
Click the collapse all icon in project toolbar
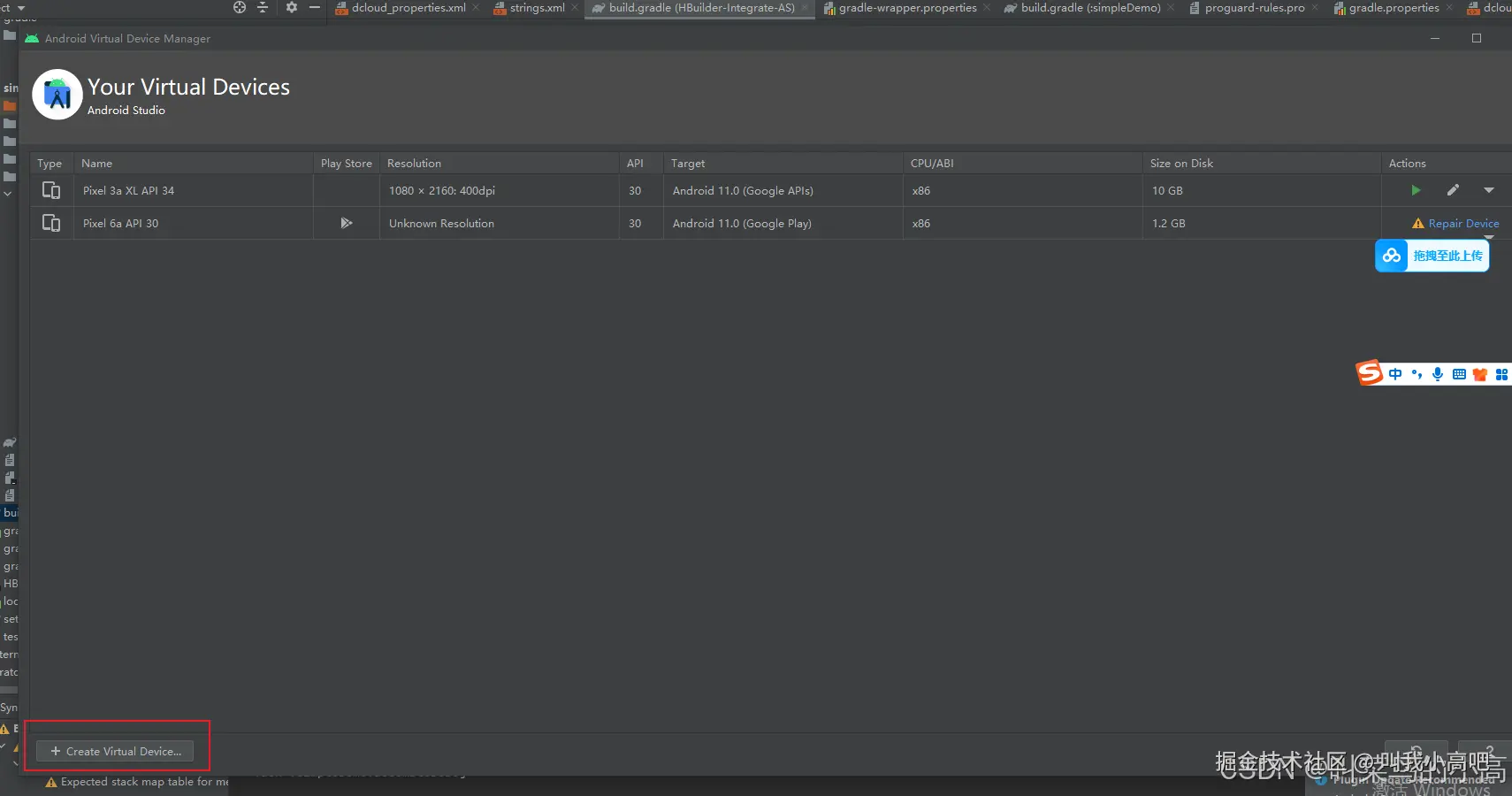pos(263,7)
